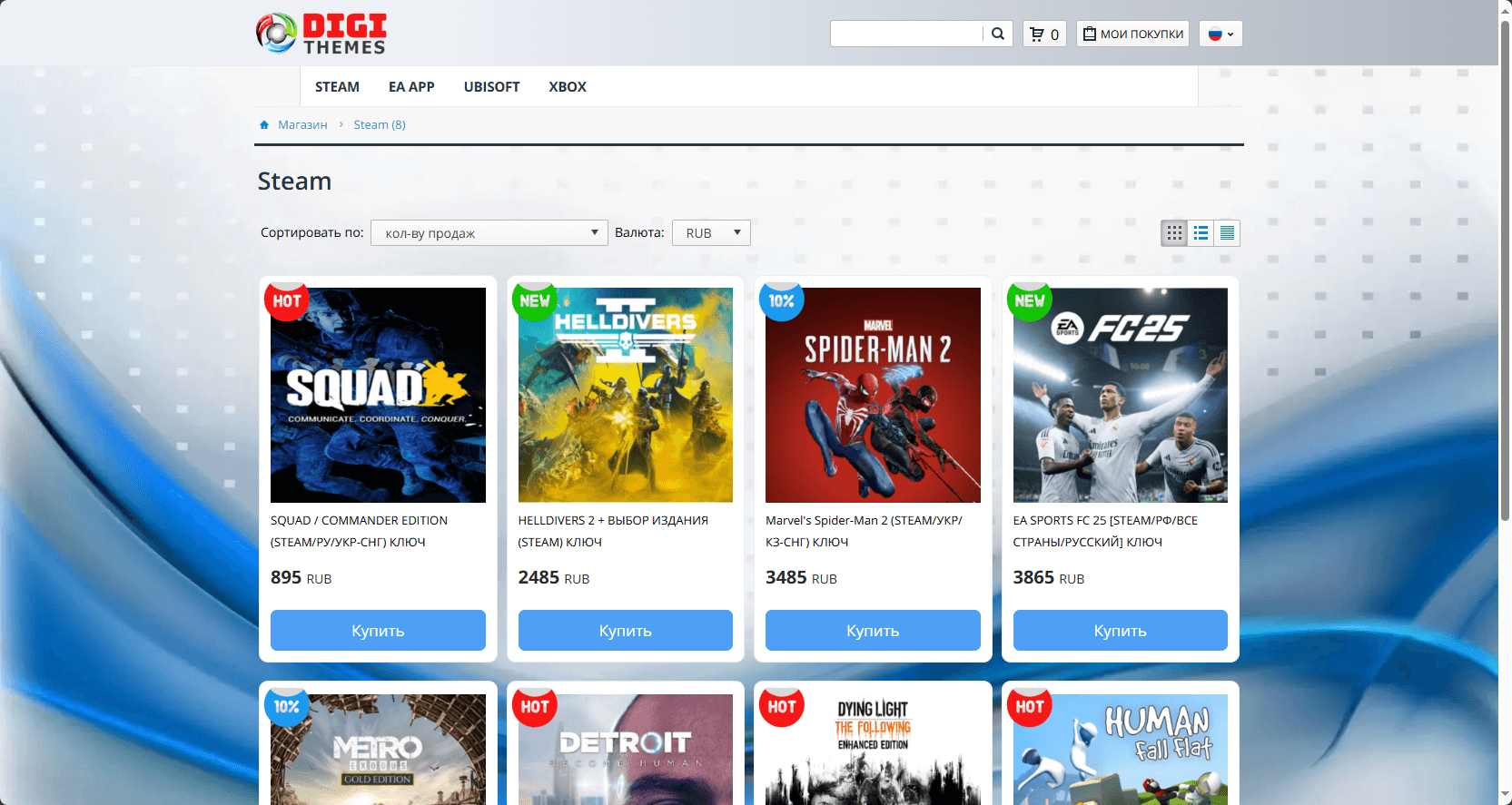Switch to grid tile view

click(x=1174, y=233)
